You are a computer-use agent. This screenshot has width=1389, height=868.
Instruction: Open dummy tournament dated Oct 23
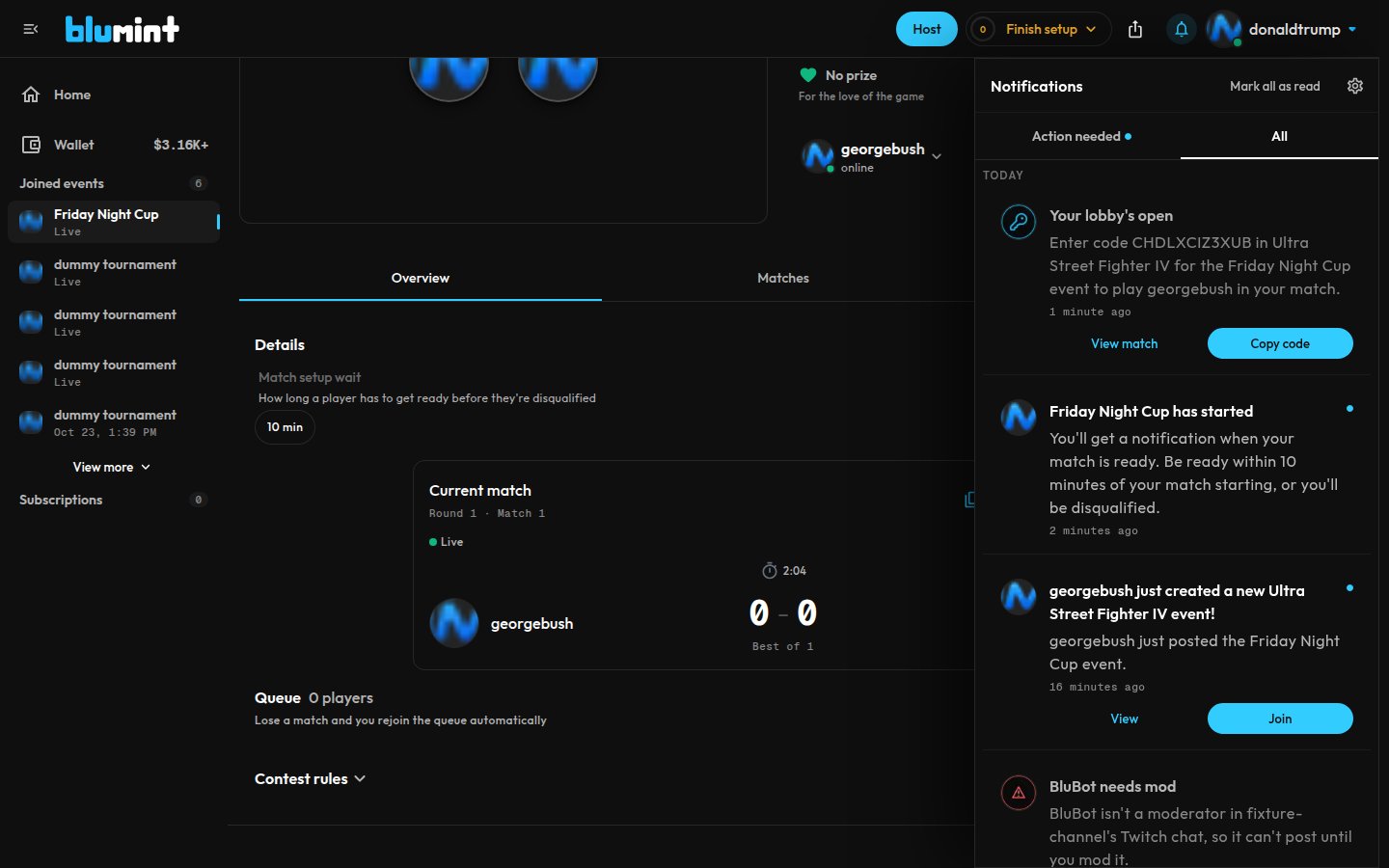coord(114,422)
